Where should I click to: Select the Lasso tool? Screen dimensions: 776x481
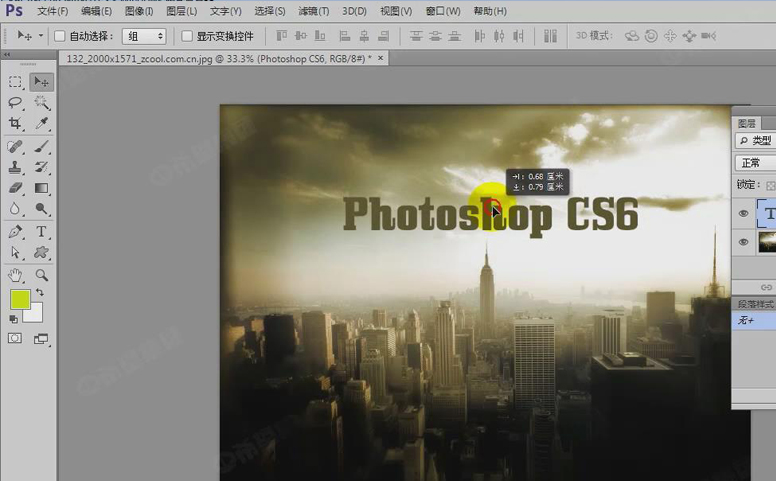click(16, 103)
